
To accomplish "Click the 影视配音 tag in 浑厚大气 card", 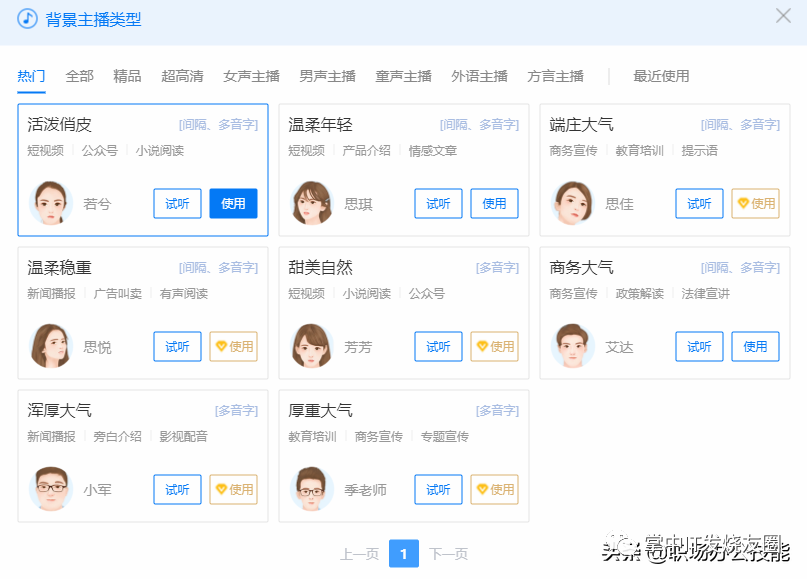I will point(183,437).
